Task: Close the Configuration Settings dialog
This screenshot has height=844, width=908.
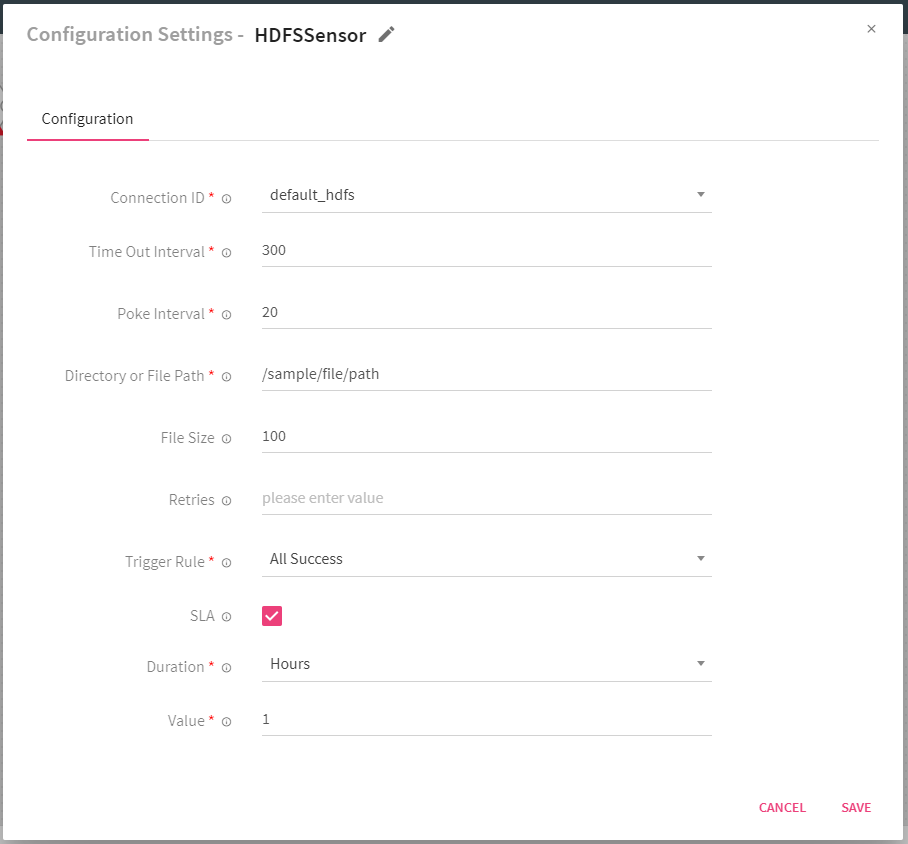Action: [x=871, y=29]
